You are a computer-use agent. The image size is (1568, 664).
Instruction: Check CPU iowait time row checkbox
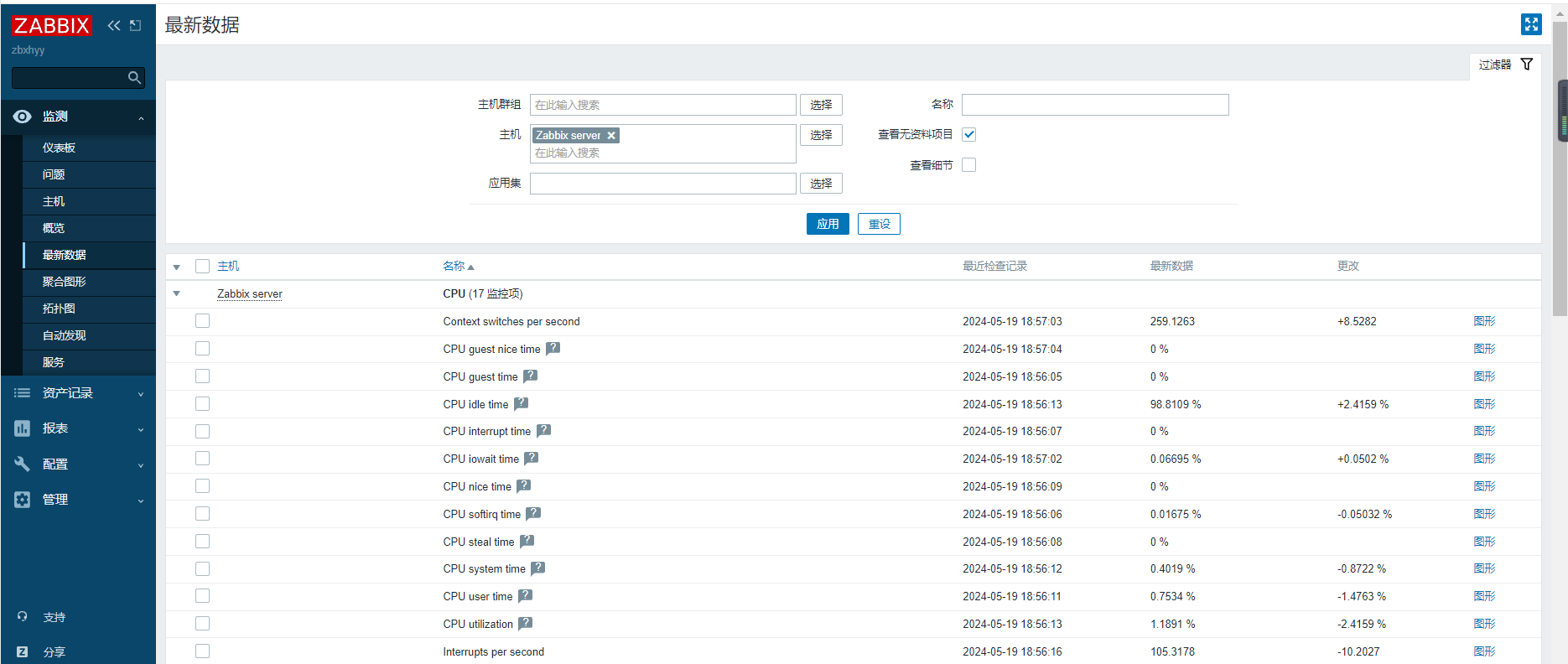(x=202, y=459)
